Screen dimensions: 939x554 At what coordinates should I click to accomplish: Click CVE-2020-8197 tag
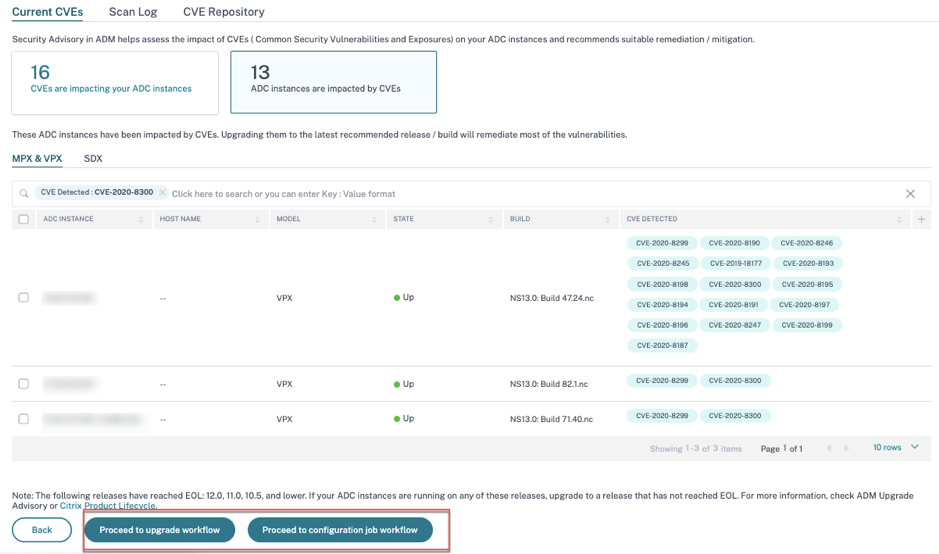click(804, 305)
